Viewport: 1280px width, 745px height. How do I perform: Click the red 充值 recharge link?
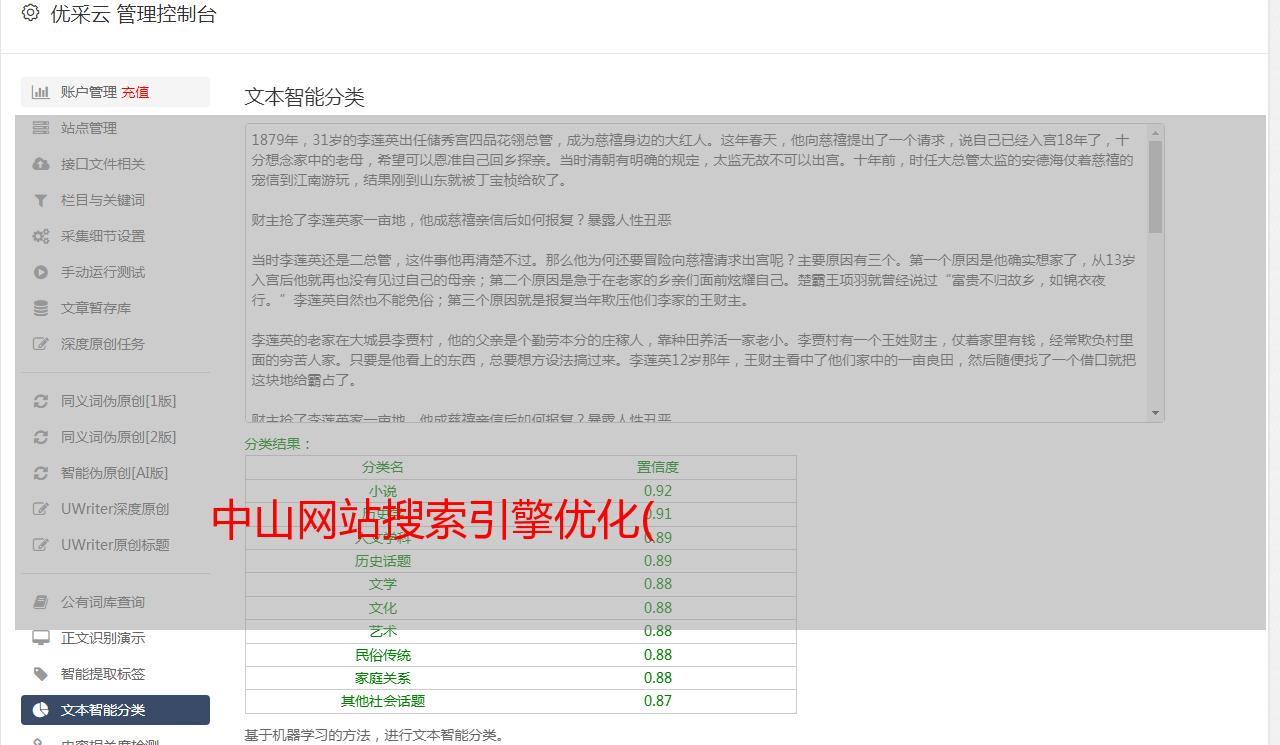135,92
